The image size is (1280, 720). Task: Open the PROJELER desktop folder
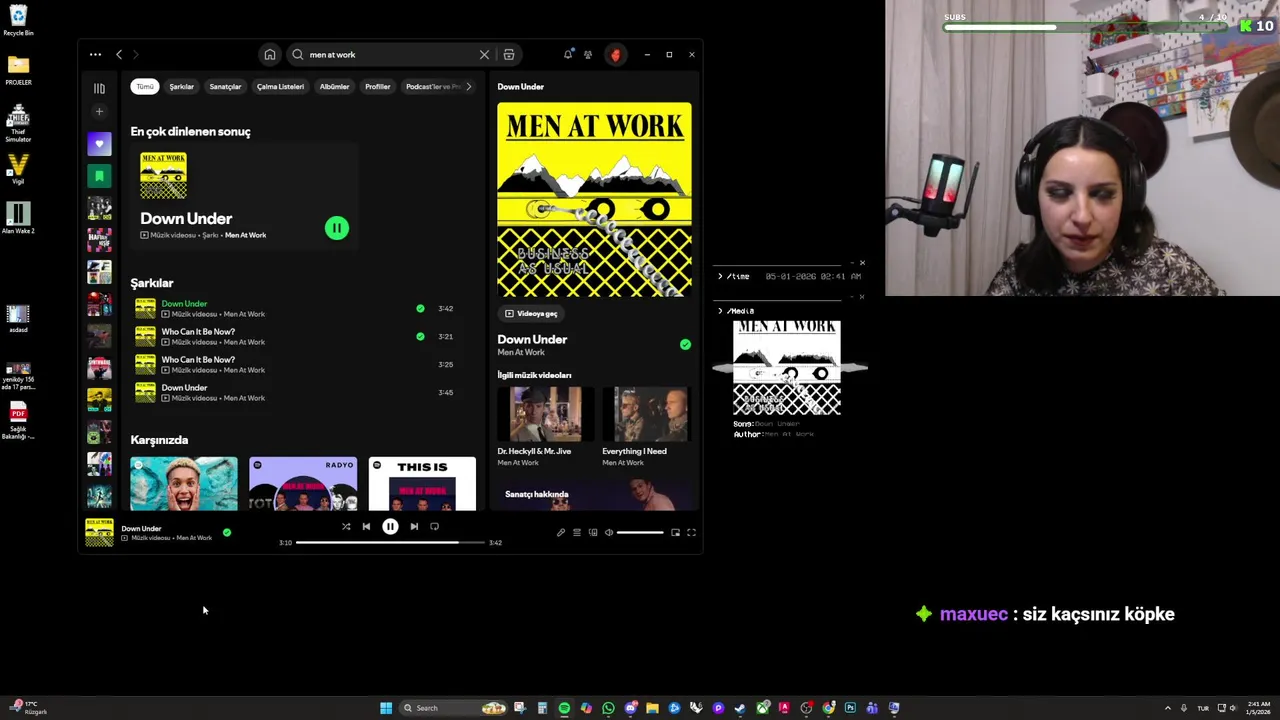point(18,70)
